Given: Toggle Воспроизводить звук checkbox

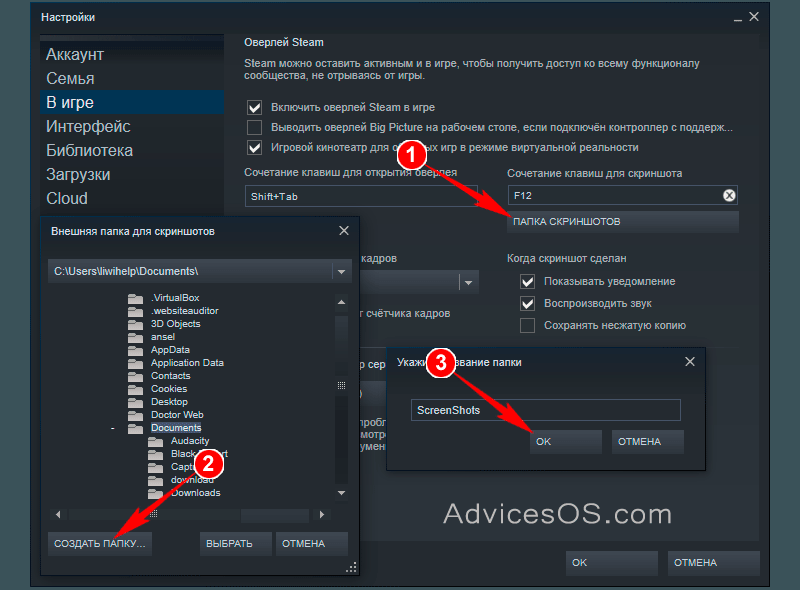Looking at the screenshot, I should coord(528,304).
